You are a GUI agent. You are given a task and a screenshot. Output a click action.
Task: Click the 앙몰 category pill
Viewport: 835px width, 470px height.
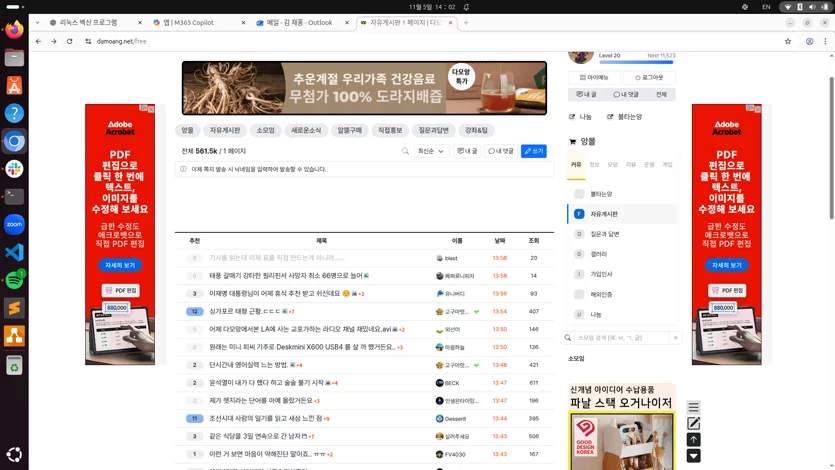point(187,130)
